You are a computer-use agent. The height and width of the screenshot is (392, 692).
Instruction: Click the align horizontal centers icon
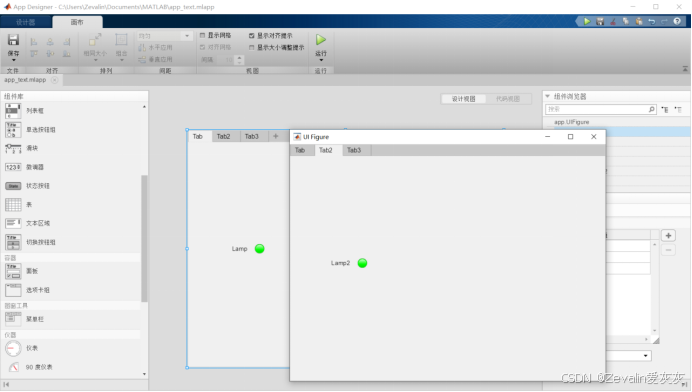50,42
